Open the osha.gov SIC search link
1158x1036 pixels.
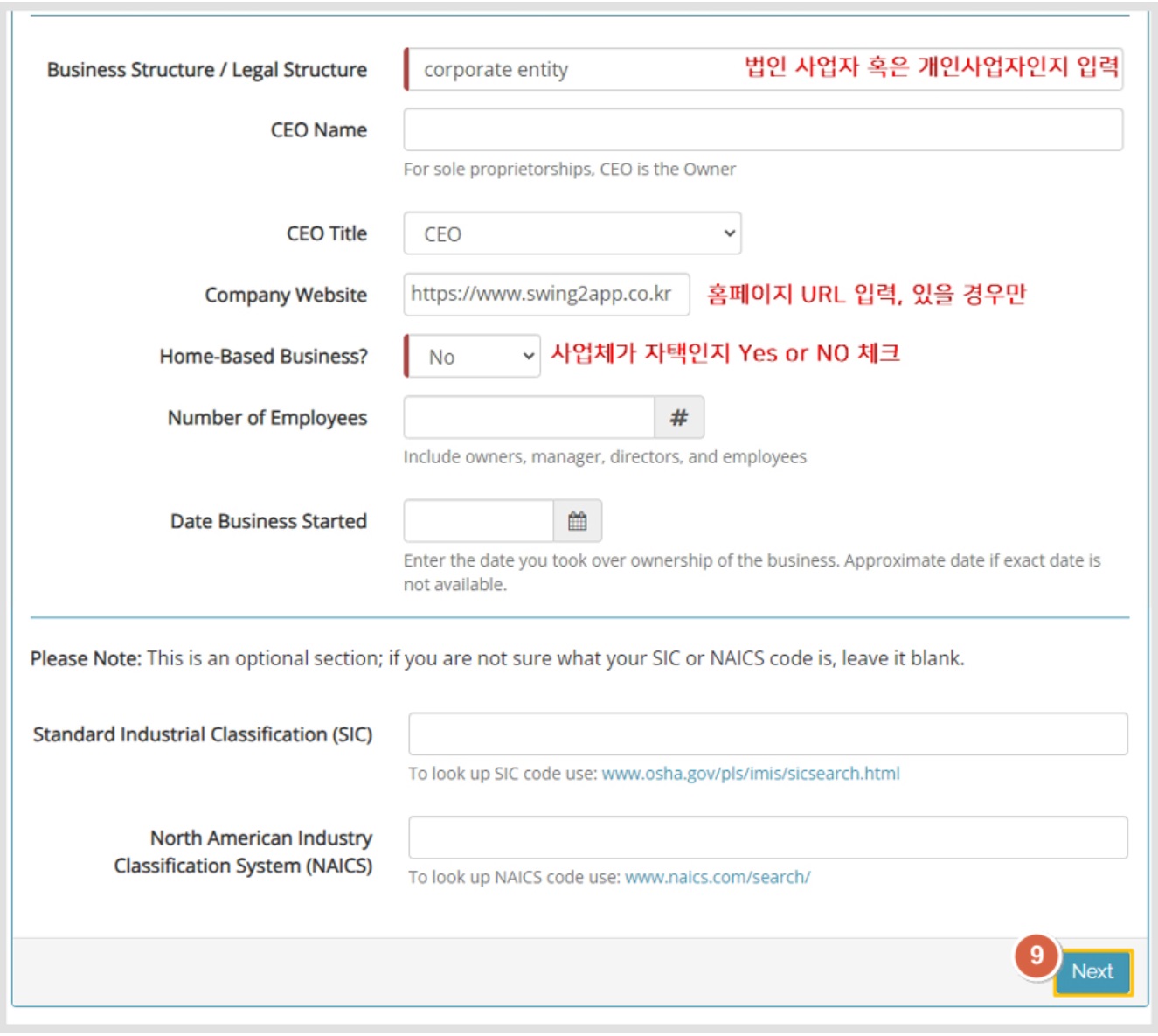(751, 774)
